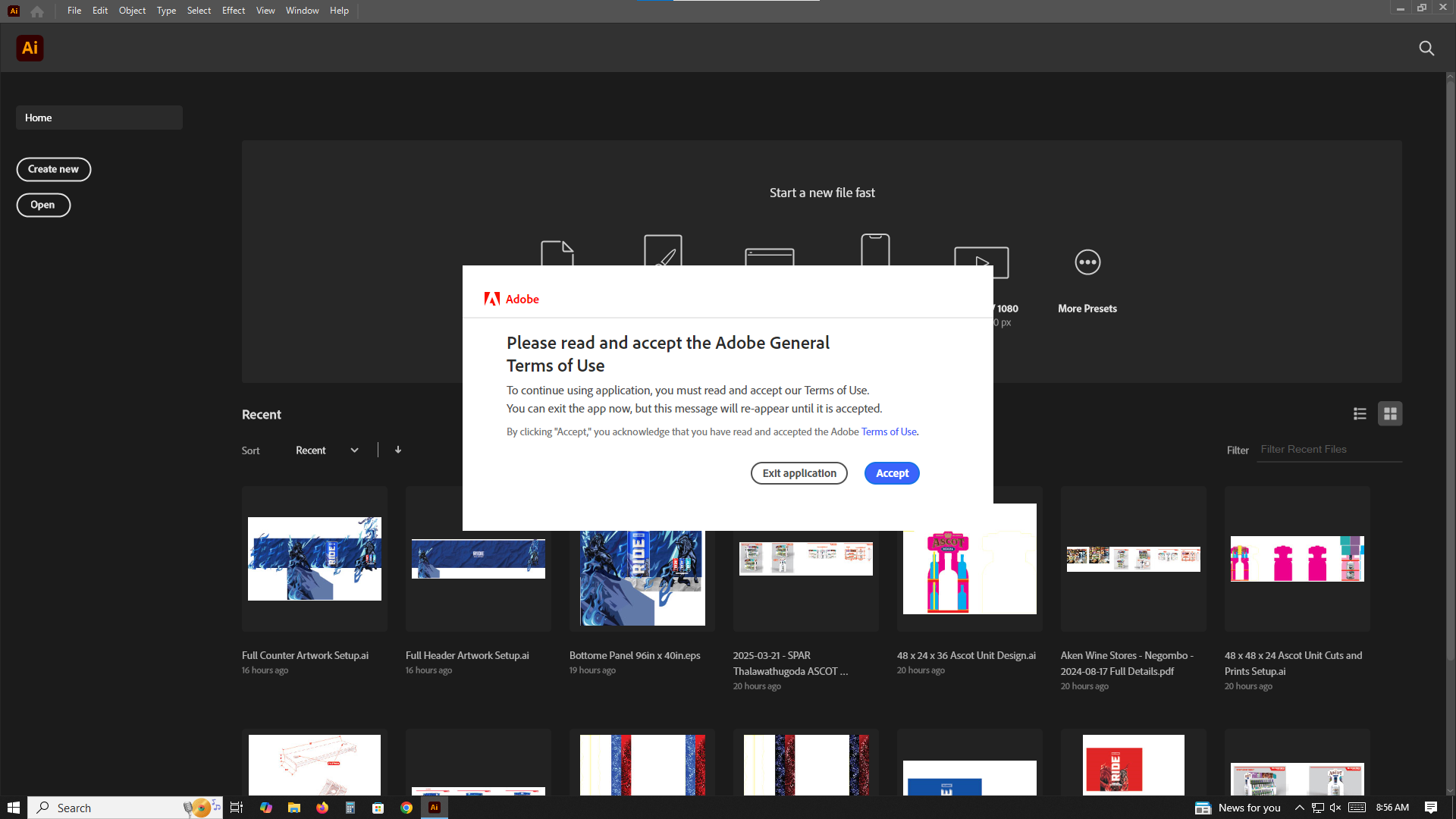This screenshot has width=1456, height=819.
Task: Click the search magnifier icon
Action: 1426,49
